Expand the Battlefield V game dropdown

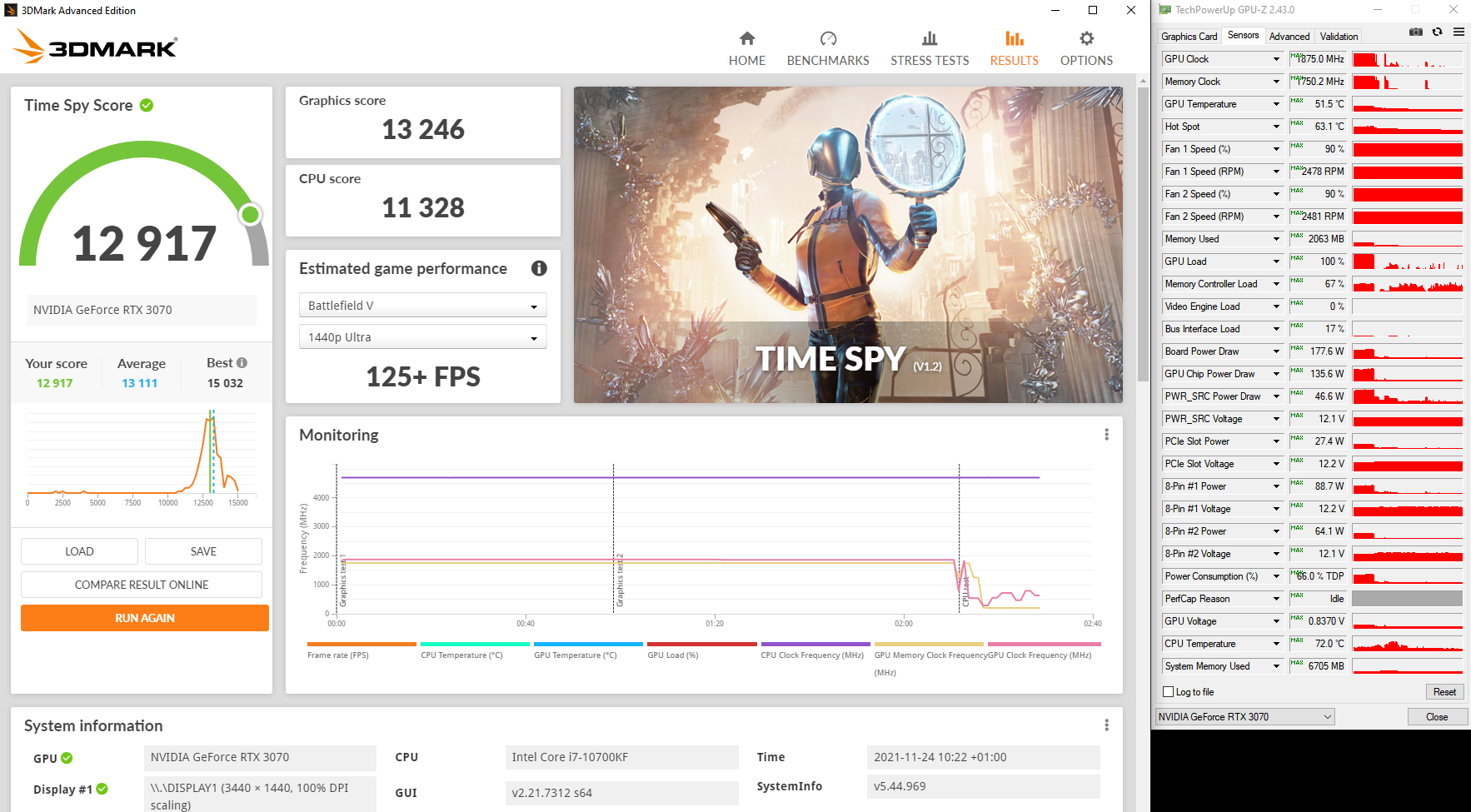pos(423,306)
